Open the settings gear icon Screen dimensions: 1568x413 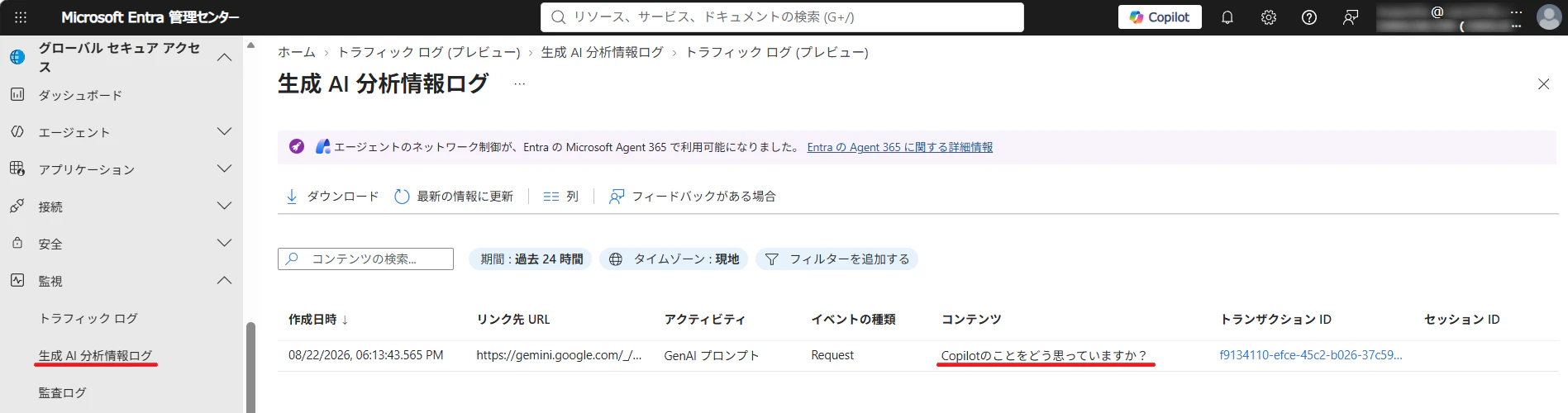[x=1269, y=17]
